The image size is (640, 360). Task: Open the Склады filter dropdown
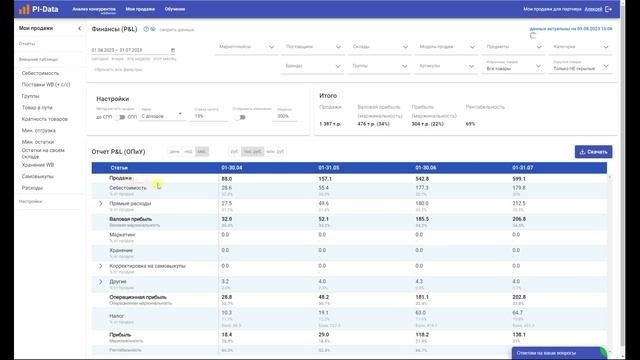pos(380,47)
